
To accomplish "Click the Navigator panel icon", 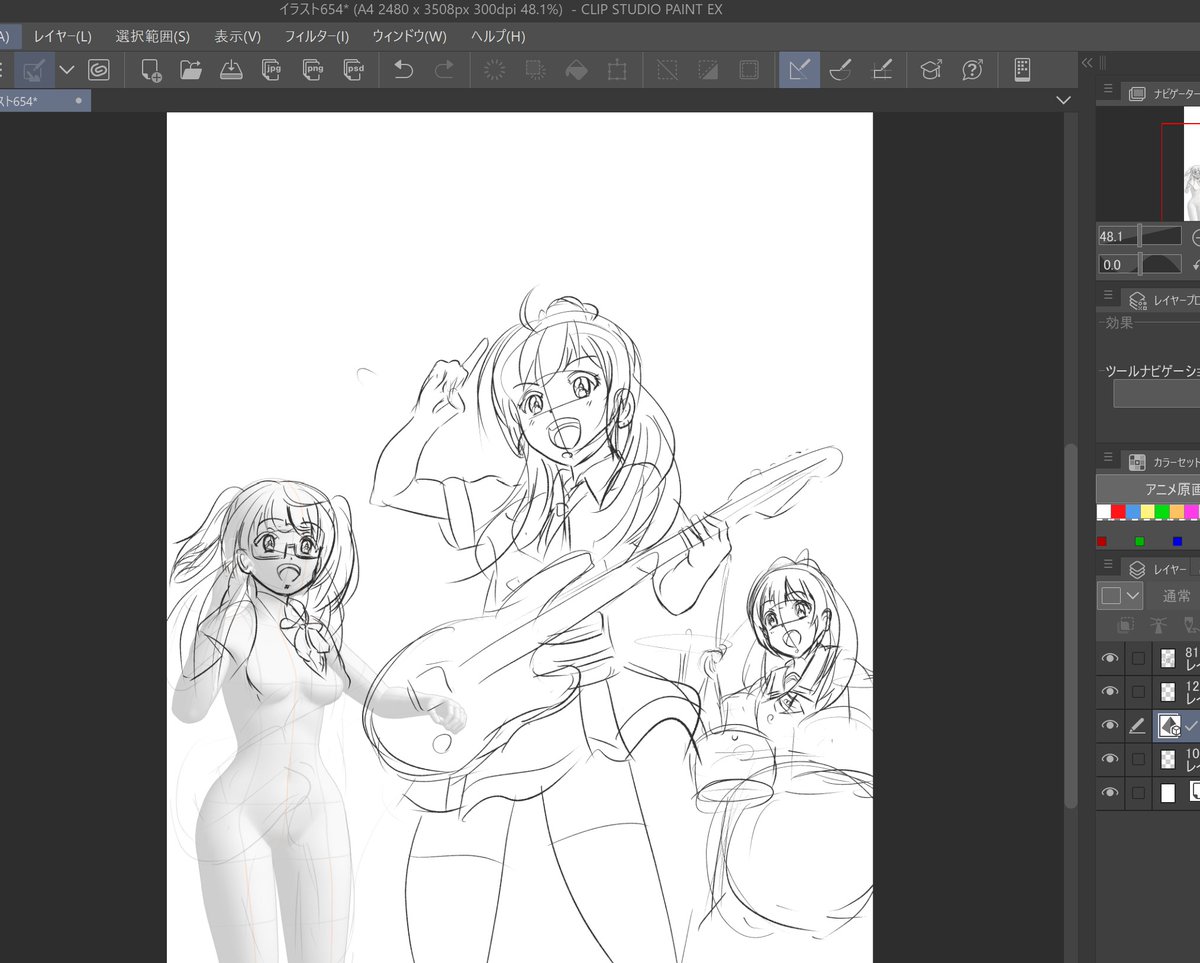I will 1137,93.
